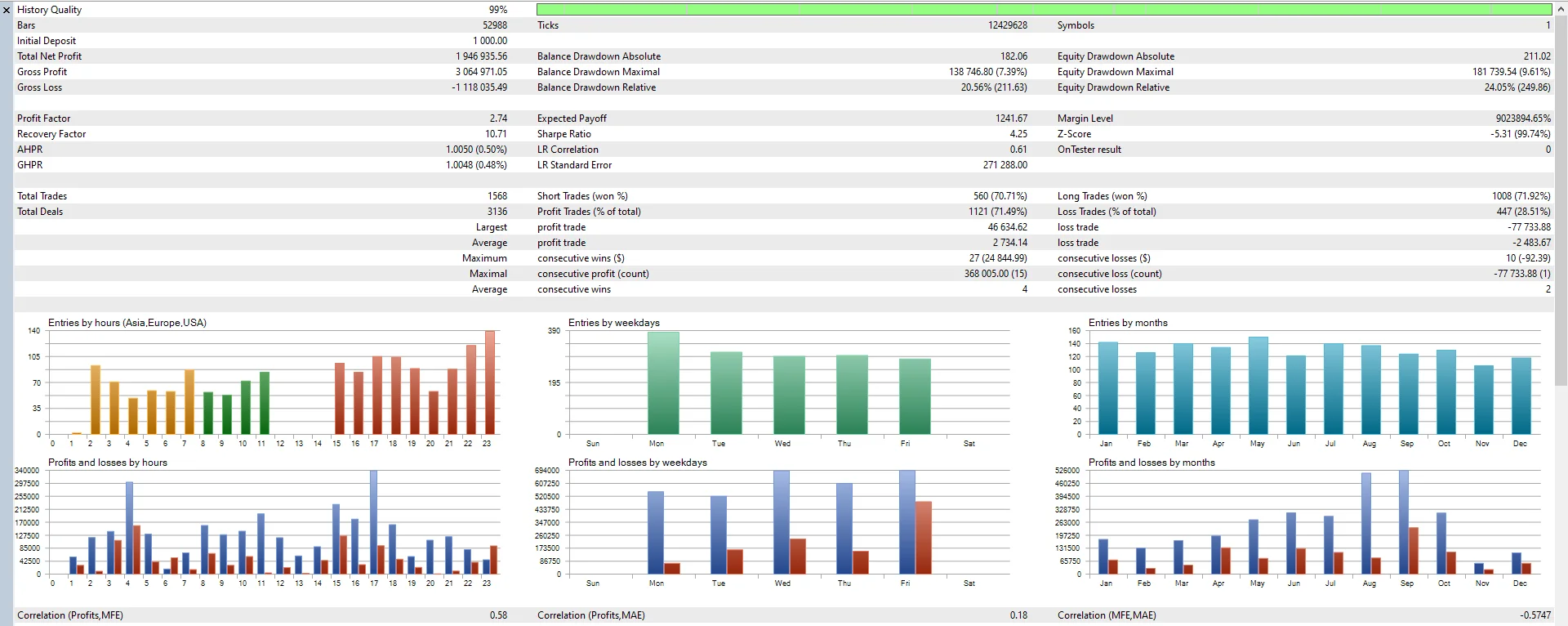This screenshot has height=626, width=1568.
Task: Select the Margin Level value 9023894.65%
Action: (1523, 118)
